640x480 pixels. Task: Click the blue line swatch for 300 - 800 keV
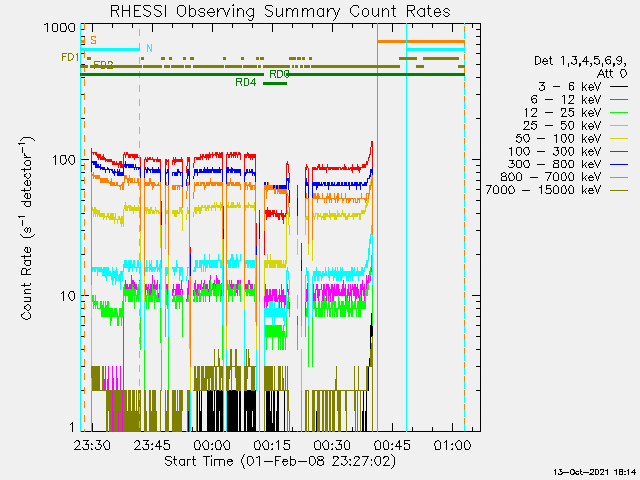(x=619, y=164)
